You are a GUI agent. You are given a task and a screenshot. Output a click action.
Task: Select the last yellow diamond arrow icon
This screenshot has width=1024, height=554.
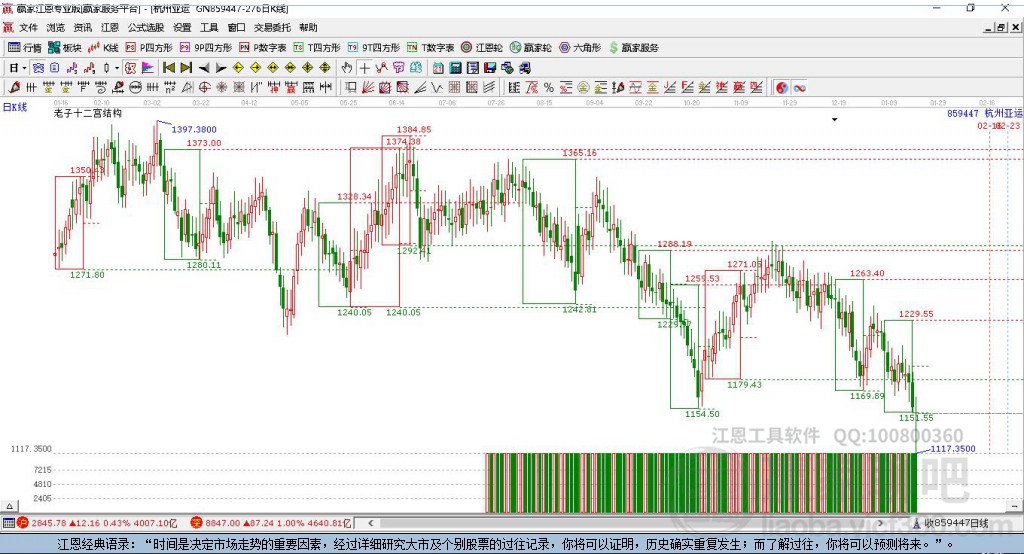coord(325,68)
